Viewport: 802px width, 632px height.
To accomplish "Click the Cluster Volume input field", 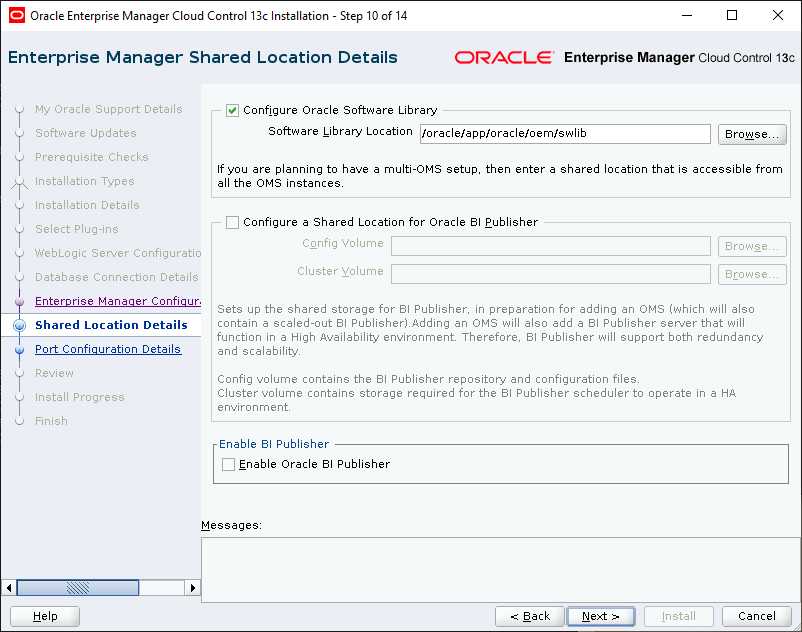I will 550,274.
